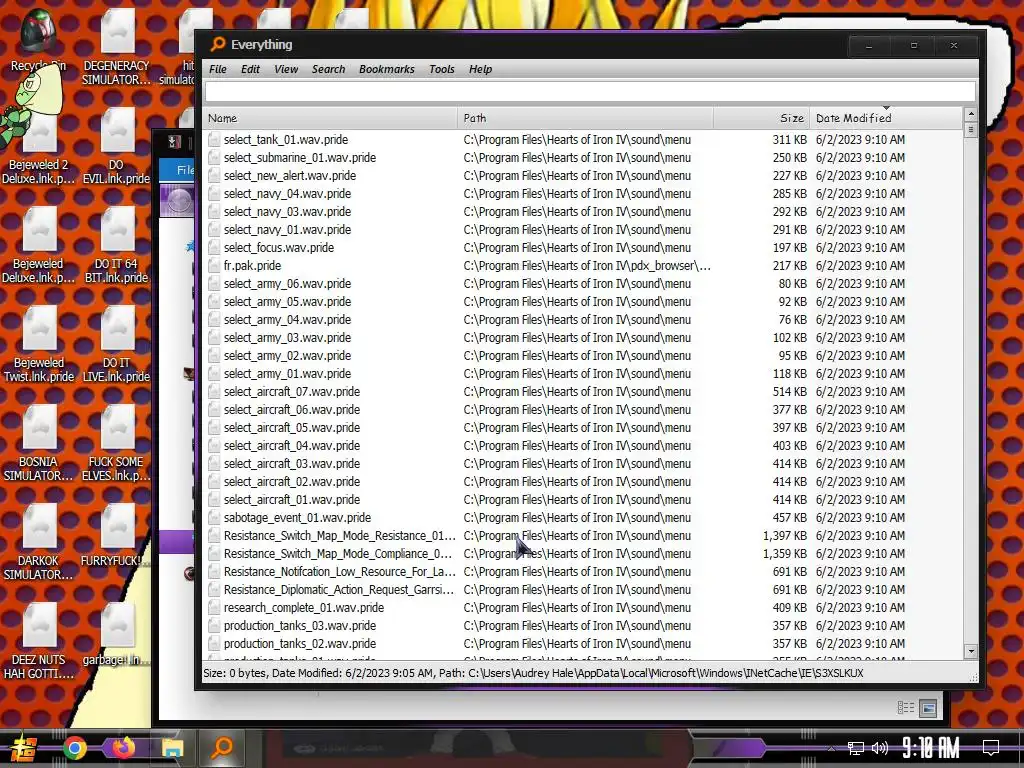1024x768 pixels.
Task: Switch background window to large icons view
Action: tap(928, 708)
